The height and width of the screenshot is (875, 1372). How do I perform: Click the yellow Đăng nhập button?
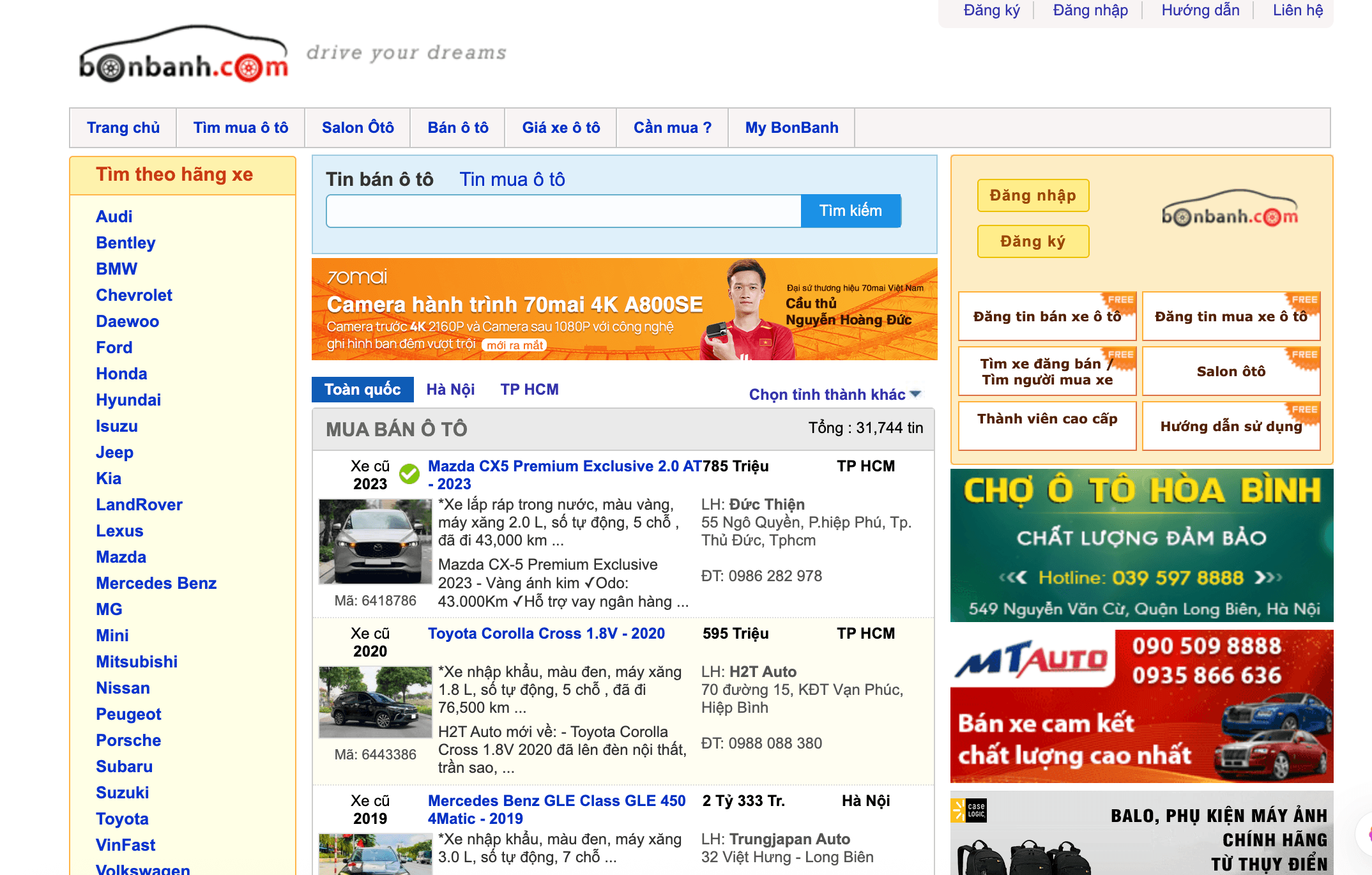click(1033, 195)
